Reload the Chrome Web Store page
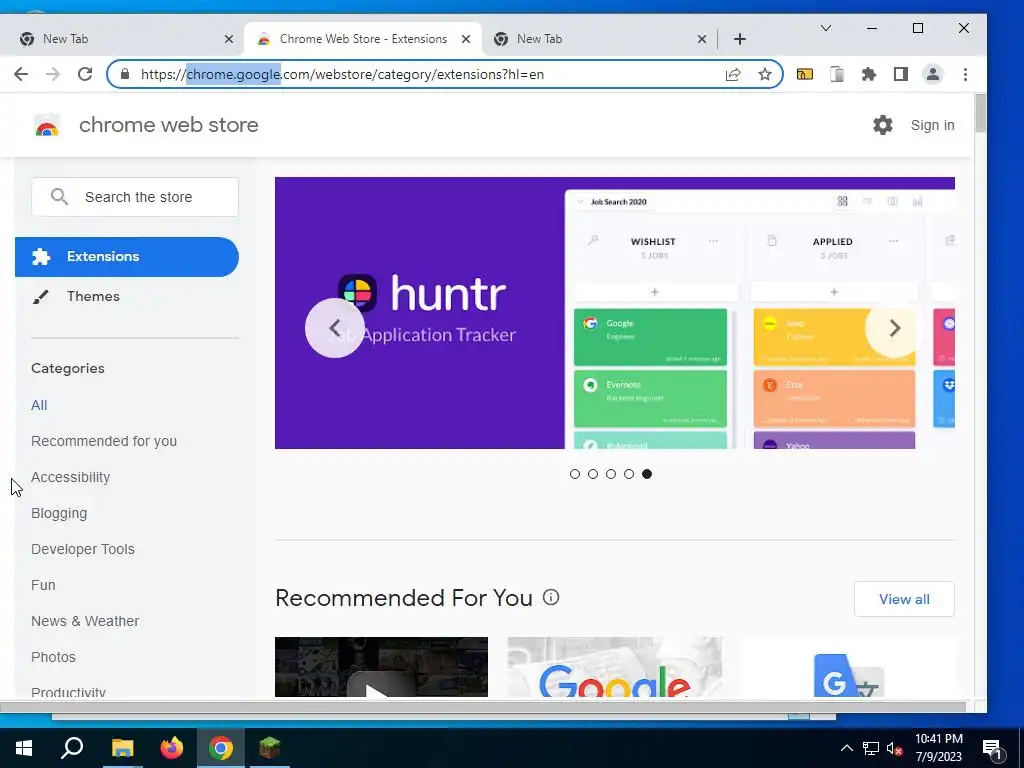Screen dimensions: 1024x768 pos(85,74)
